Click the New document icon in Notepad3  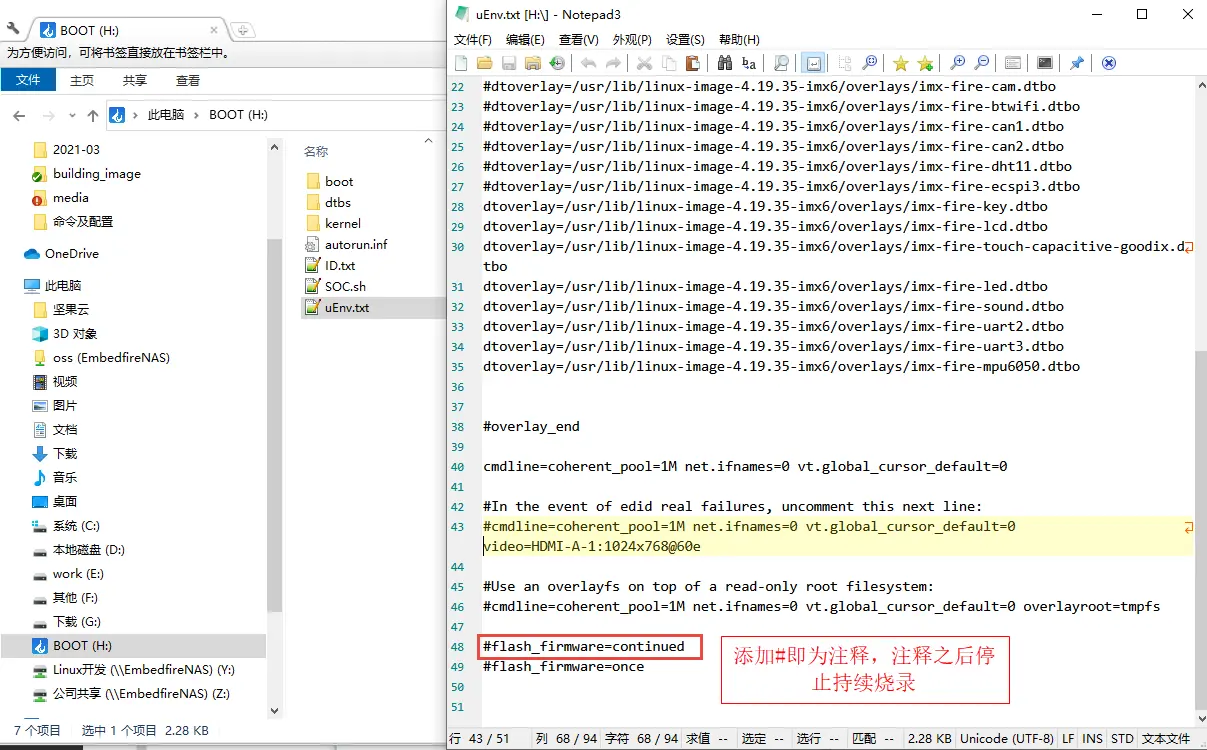[x=461, y=63]
